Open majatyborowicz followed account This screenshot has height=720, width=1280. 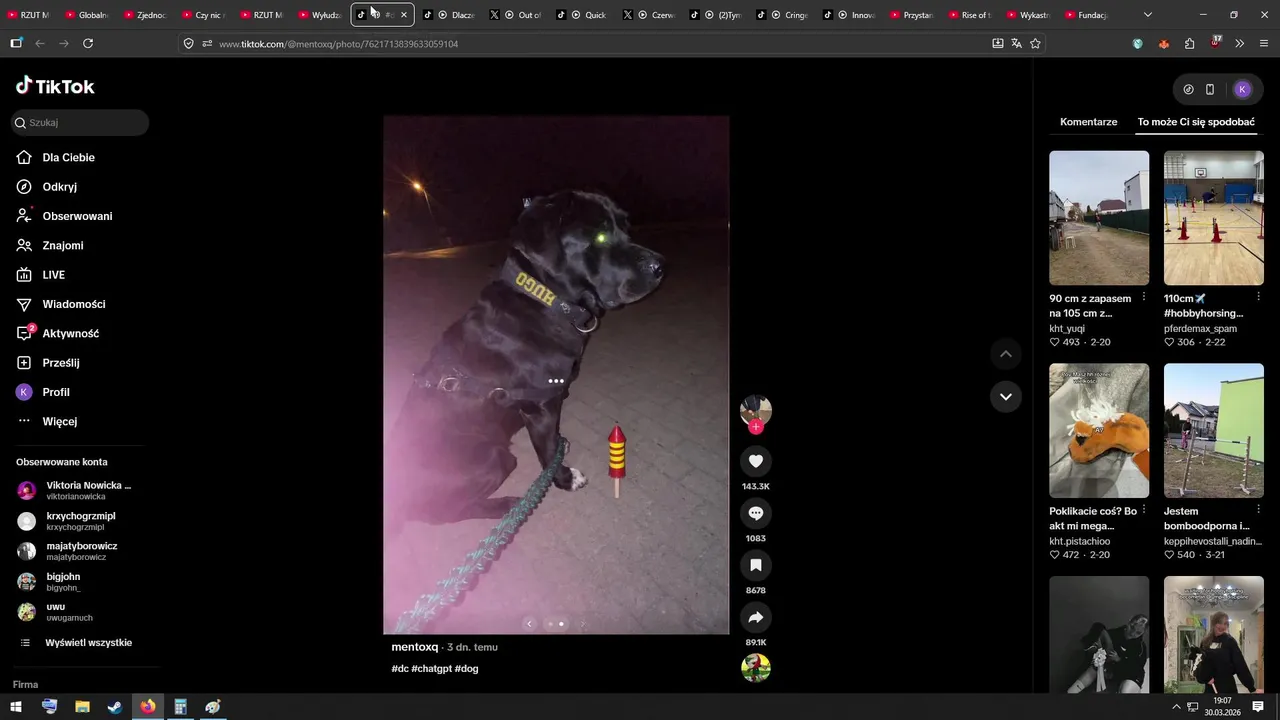coord(80,551)
